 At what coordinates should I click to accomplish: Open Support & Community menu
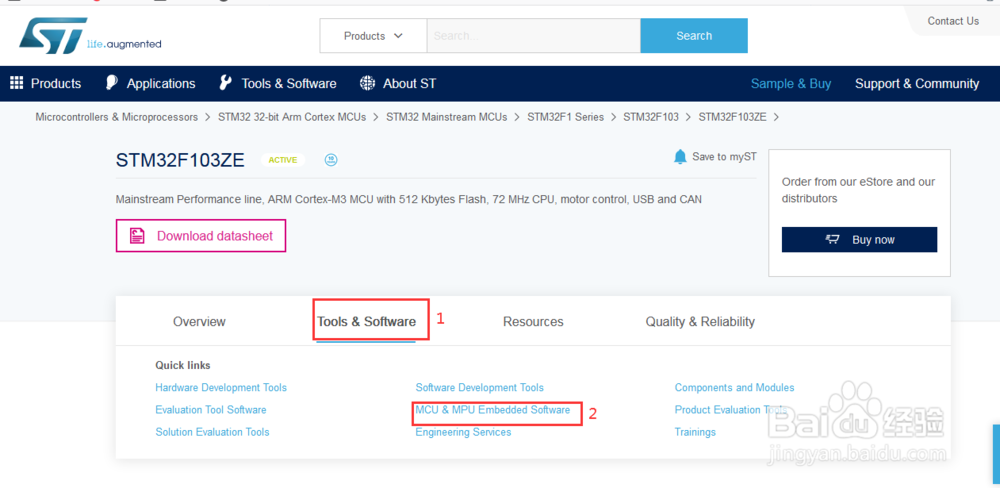(916, 84)
